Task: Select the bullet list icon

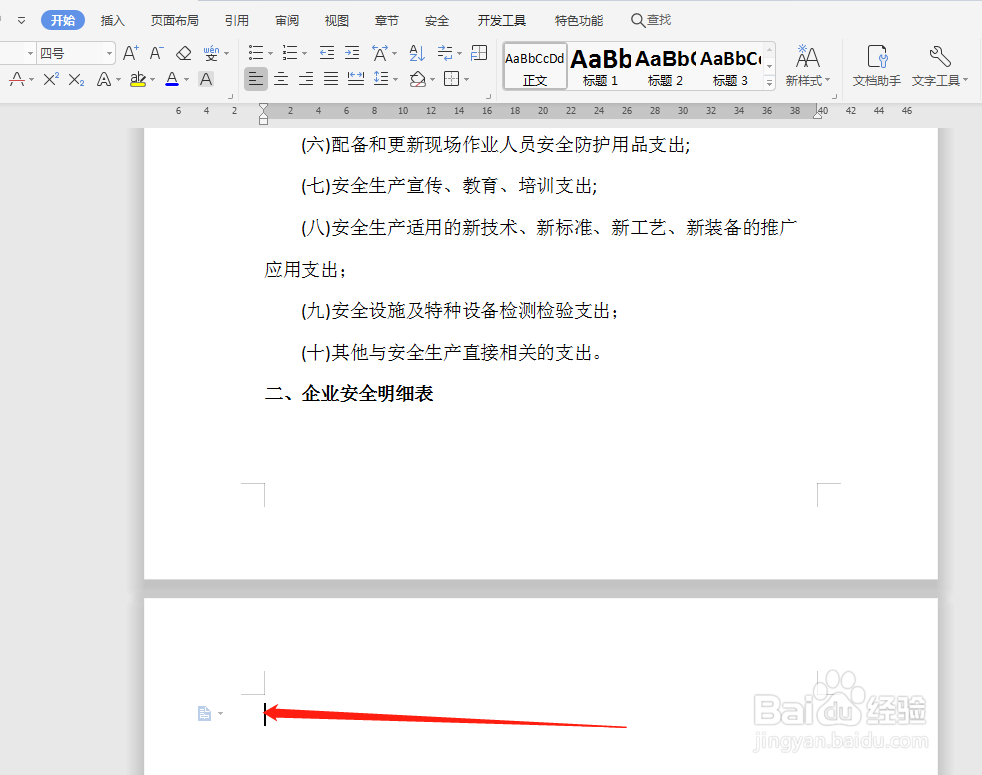Action: pyautogui.click(x=255, y=52)
